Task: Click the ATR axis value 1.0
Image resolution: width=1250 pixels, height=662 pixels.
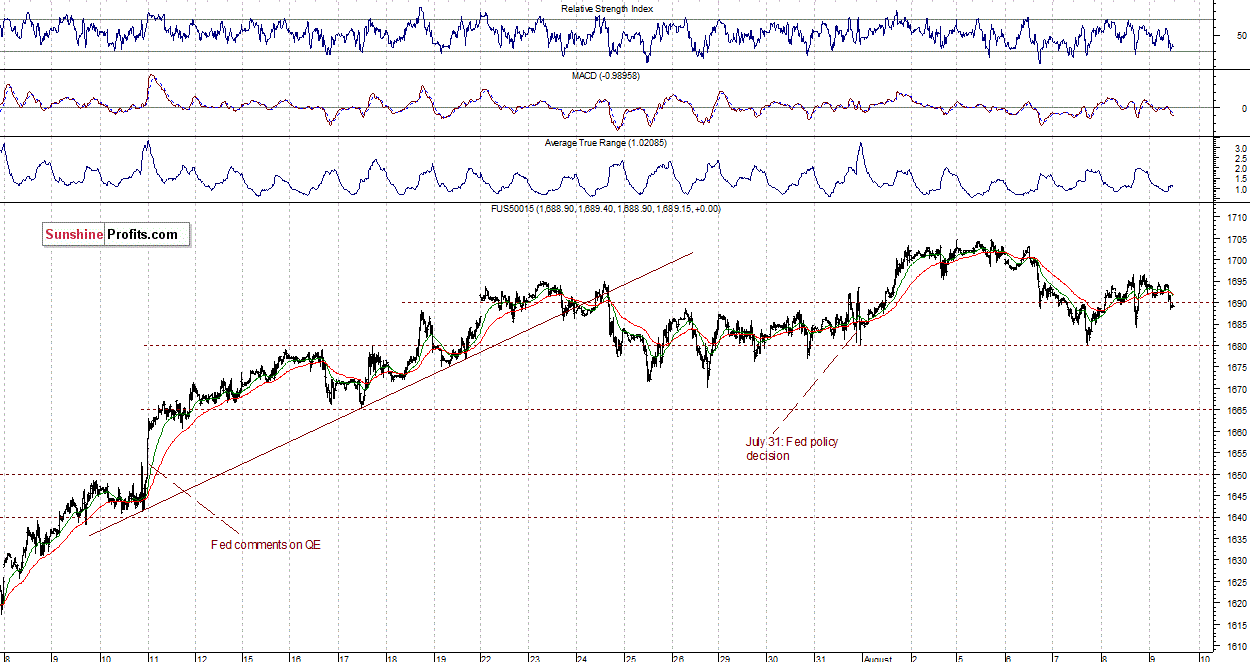Action: point(1240,190)
